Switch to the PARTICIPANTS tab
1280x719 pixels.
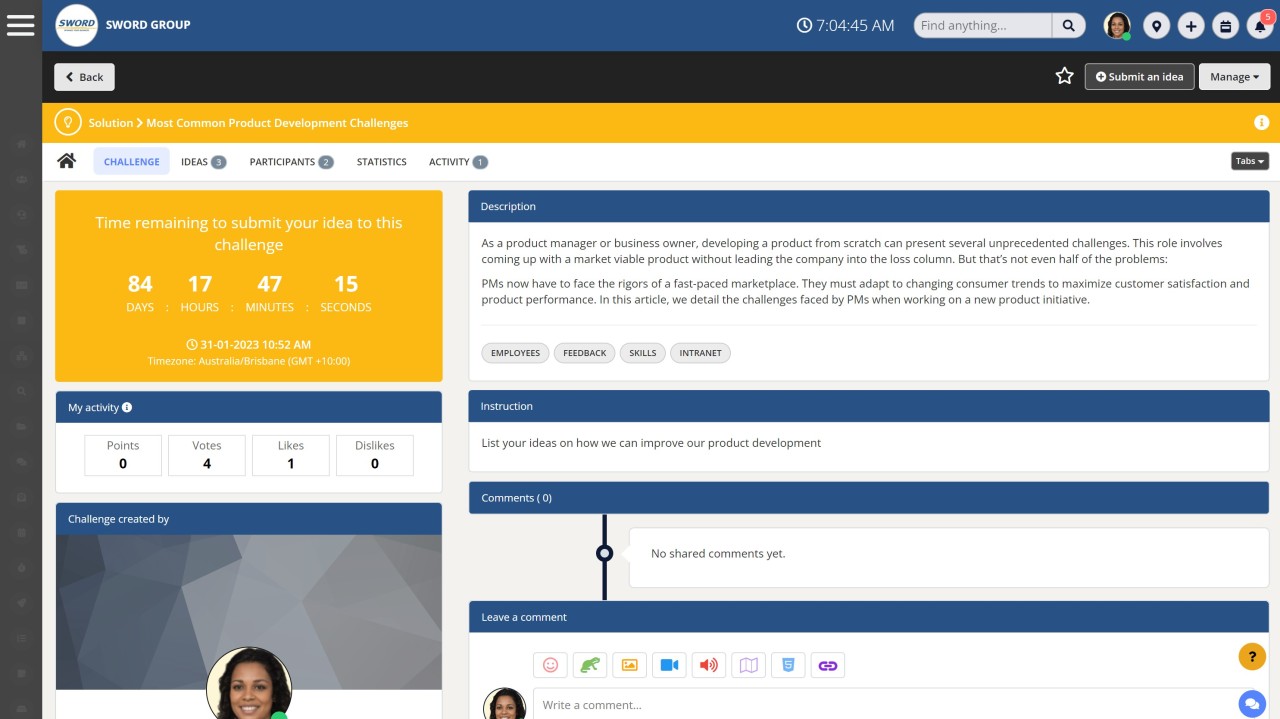284,161
